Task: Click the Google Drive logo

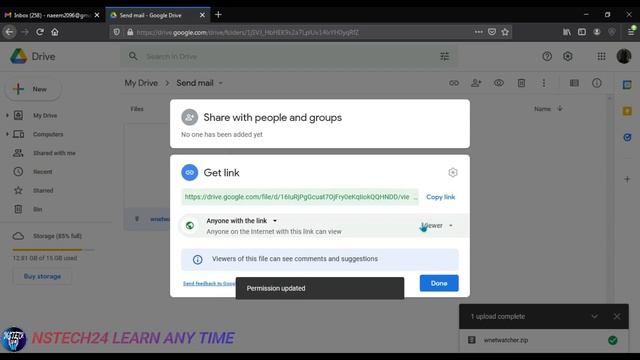Action: pos(33,56)
